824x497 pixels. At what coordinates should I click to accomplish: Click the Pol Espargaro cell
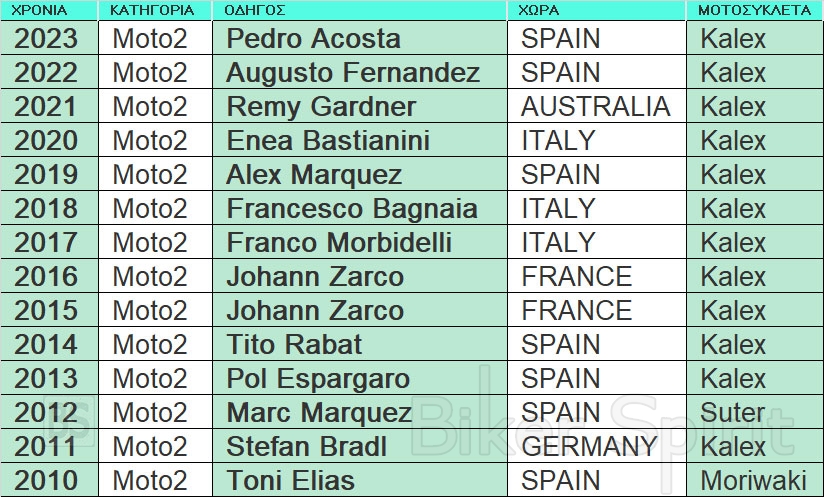point(318,379)
